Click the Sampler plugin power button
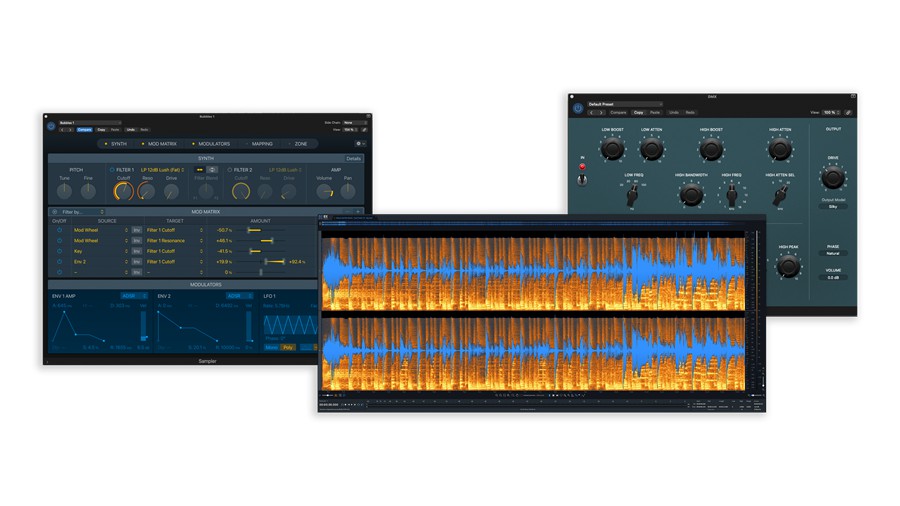This screenshot has width=900, height=506. pyautogui.click(x=50, y=127)
